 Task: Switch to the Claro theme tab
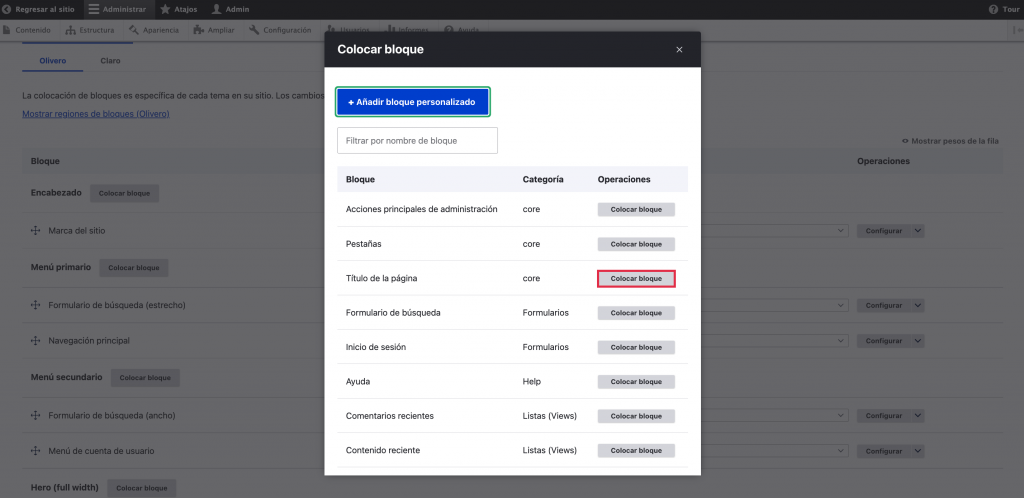coord(110,61)
